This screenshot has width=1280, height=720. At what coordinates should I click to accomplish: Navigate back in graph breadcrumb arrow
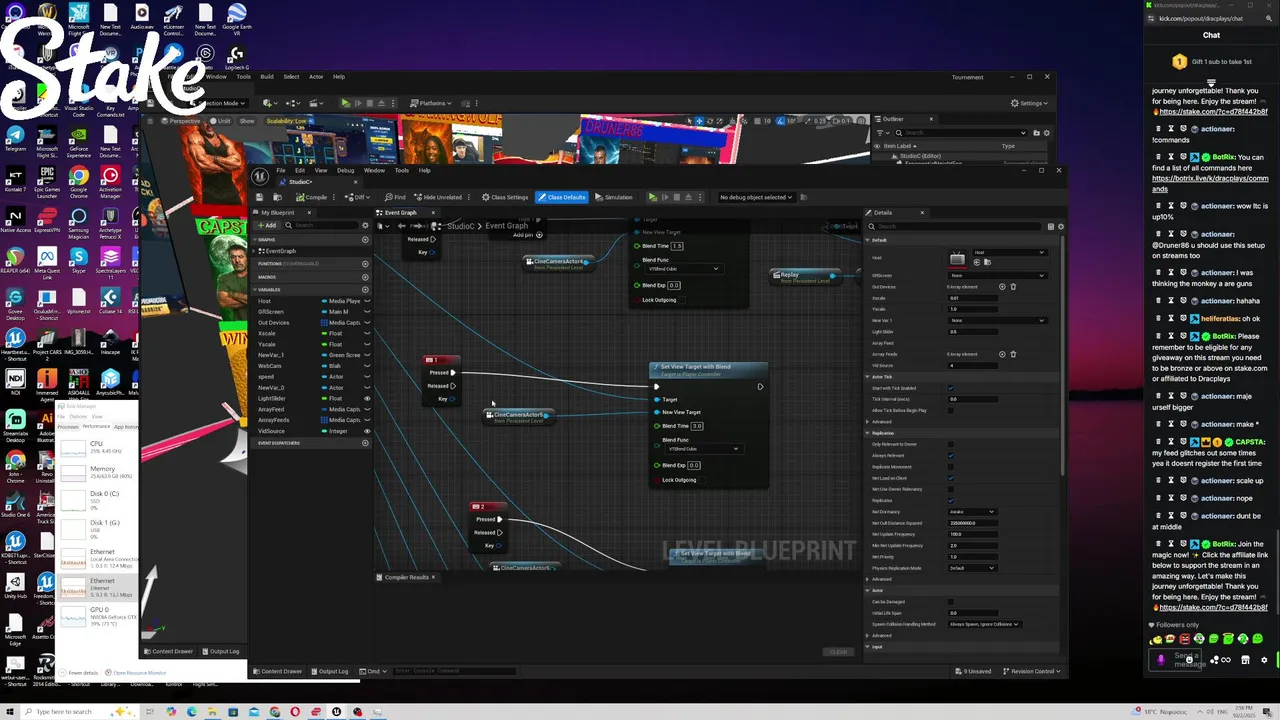click(x=401, y=226)
